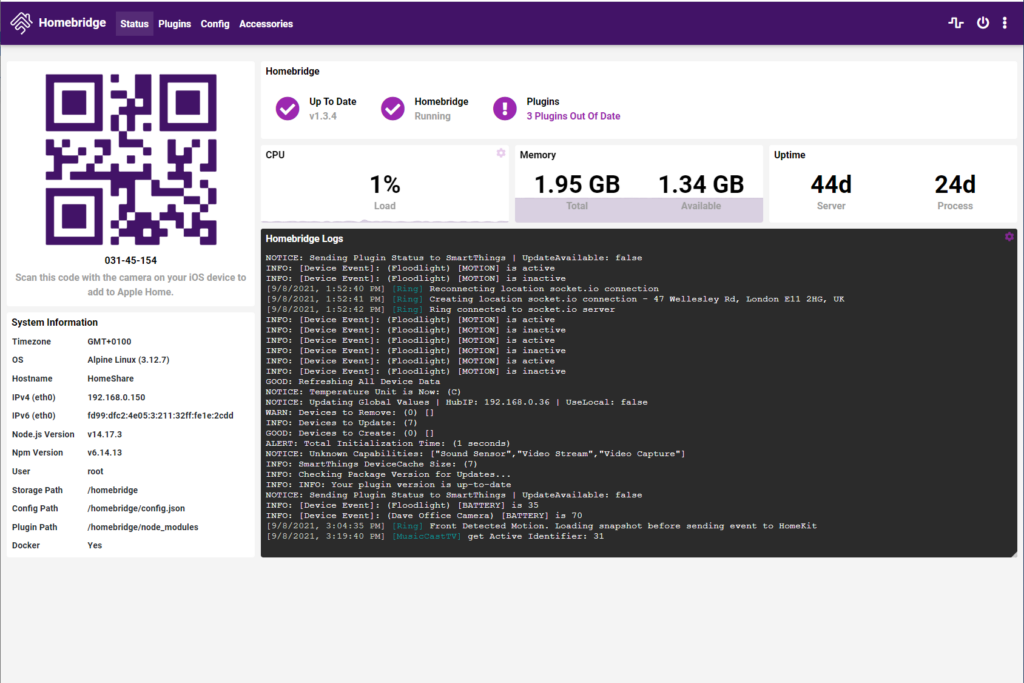
Task: Click the QR pairing code image
Action: pyautogui.click(x=131, y=159)
